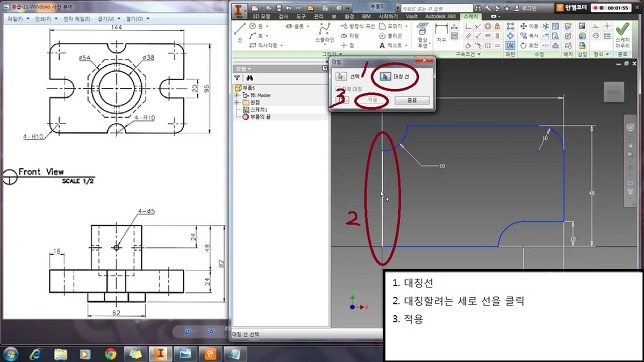Expand the Master tree node
This screenshot has height=362, width=644.
coord(237,95)
